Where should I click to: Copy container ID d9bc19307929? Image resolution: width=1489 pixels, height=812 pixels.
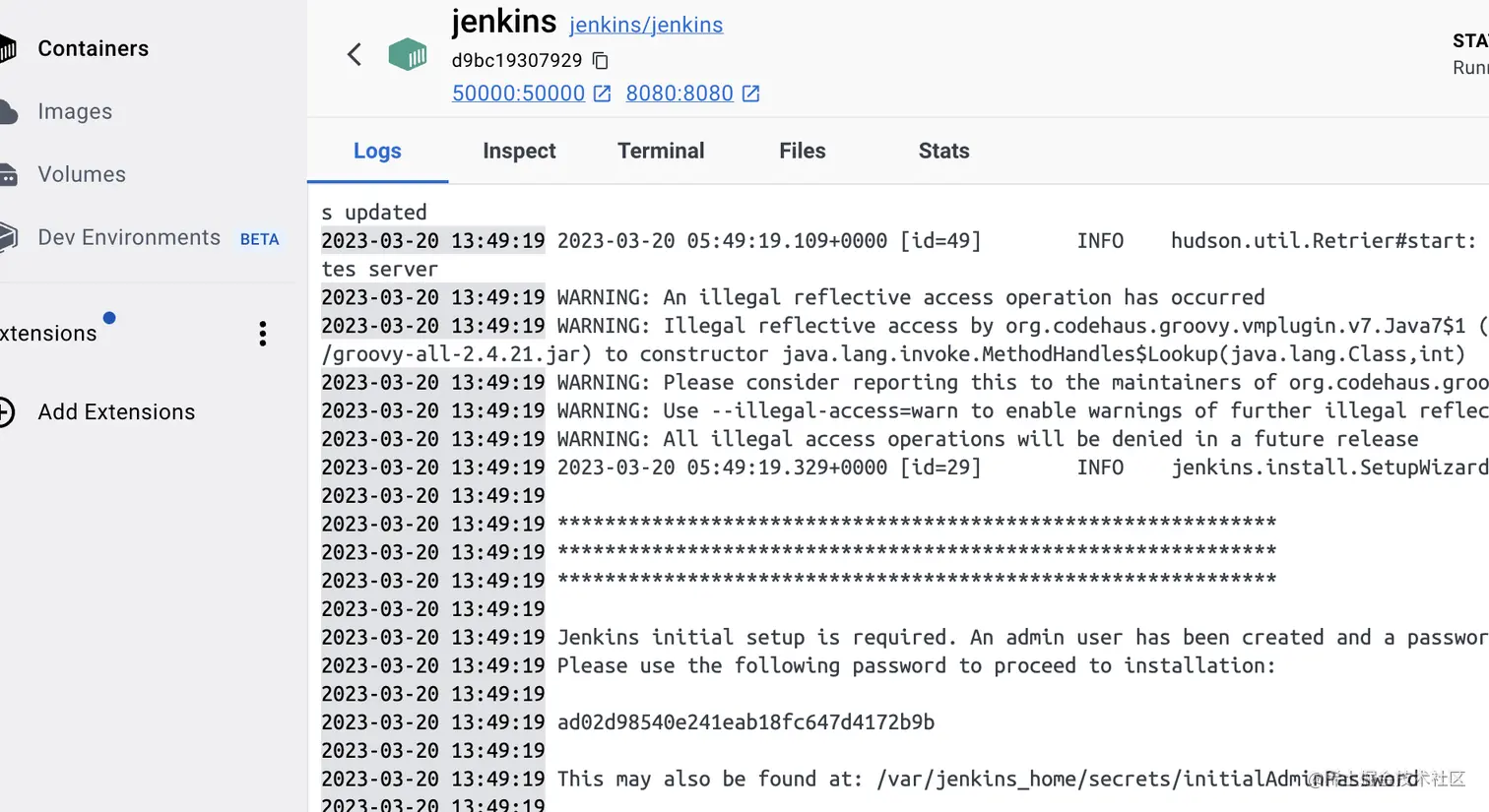pyautogui.click(x=600, y=61)
